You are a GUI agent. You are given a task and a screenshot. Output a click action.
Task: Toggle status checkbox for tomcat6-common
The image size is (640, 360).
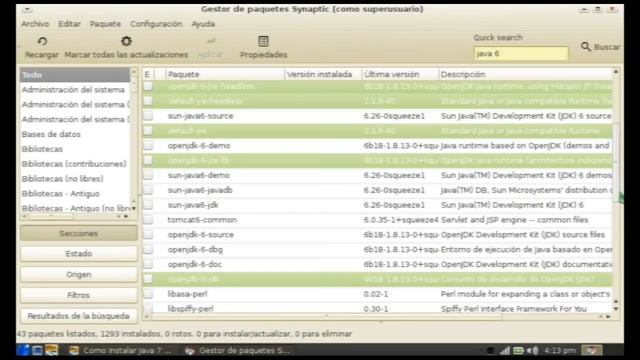148,220
